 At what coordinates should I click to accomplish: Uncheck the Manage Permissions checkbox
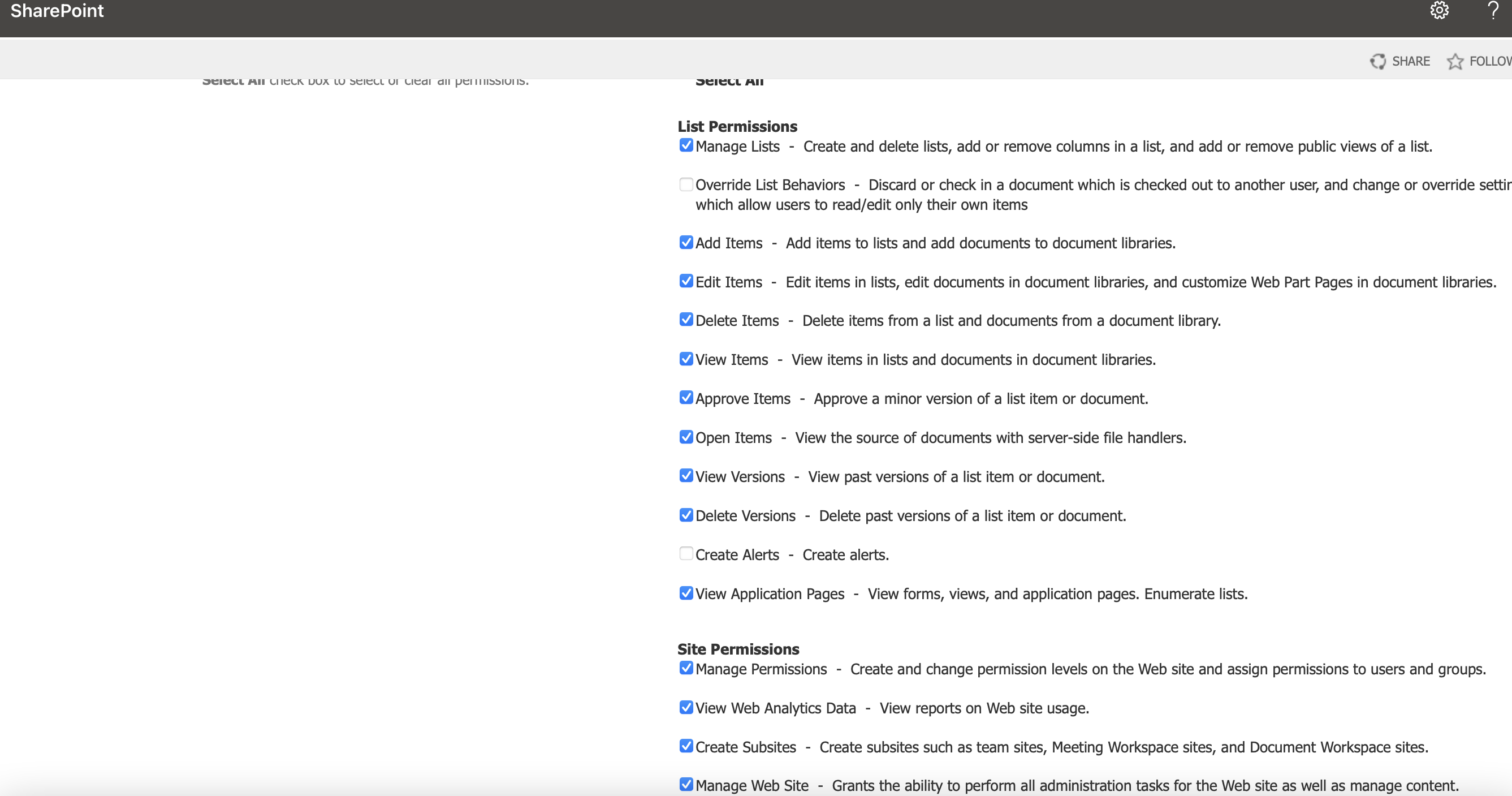pyautogui.click(x=686, y=668)
